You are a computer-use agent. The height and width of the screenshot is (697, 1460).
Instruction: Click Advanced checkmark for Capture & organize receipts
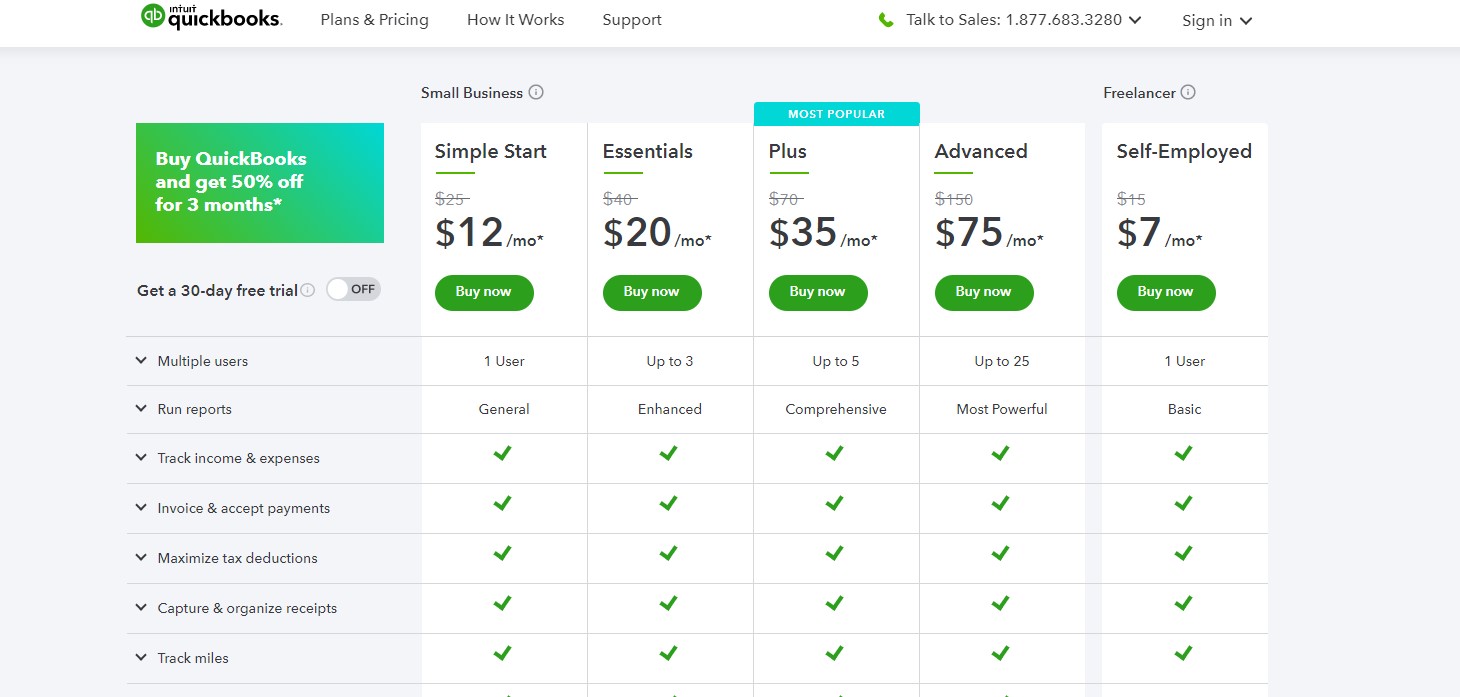click(1001, 603)
